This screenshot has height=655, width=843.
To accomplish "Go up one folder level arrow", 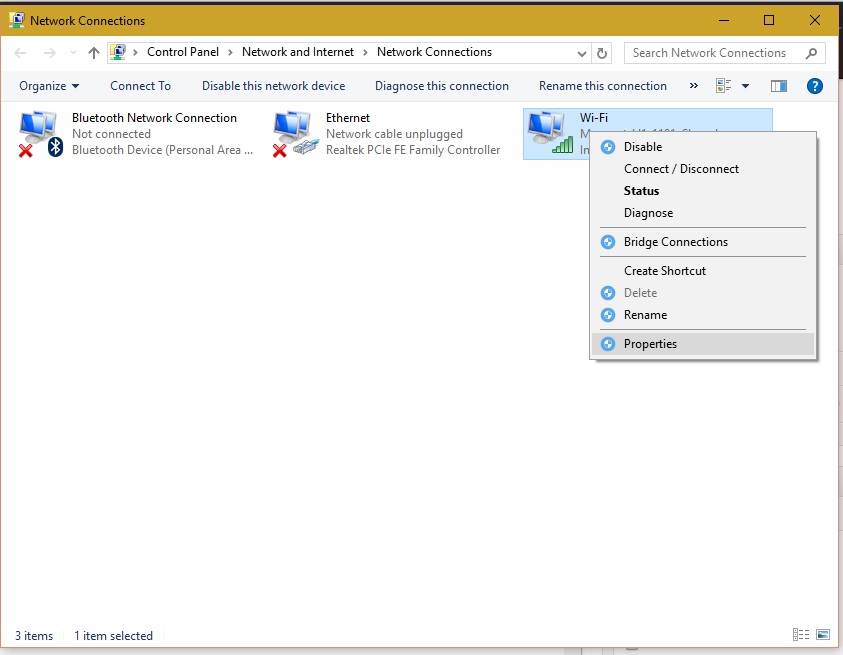I will (94, 53).
